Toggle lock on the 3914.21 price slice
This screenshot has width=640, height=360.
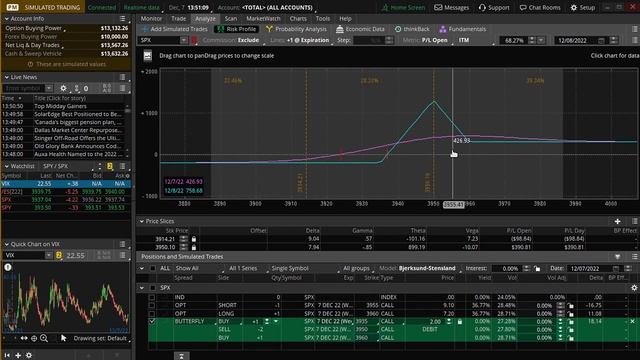pos(194,239)
